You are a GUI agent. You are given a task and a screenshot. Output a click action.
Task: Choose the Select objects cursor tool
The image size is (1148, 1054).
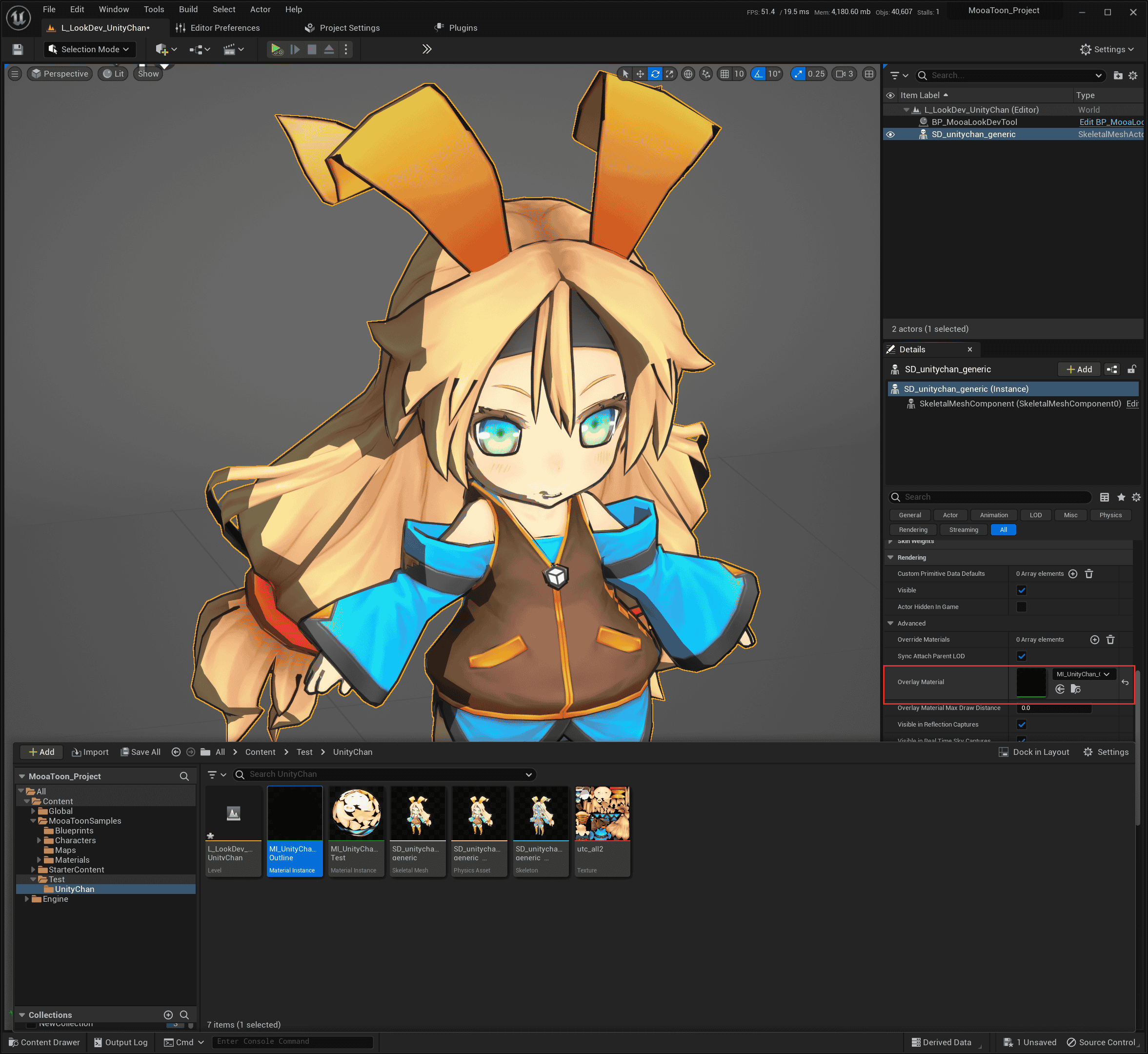[x=625, y=74]
